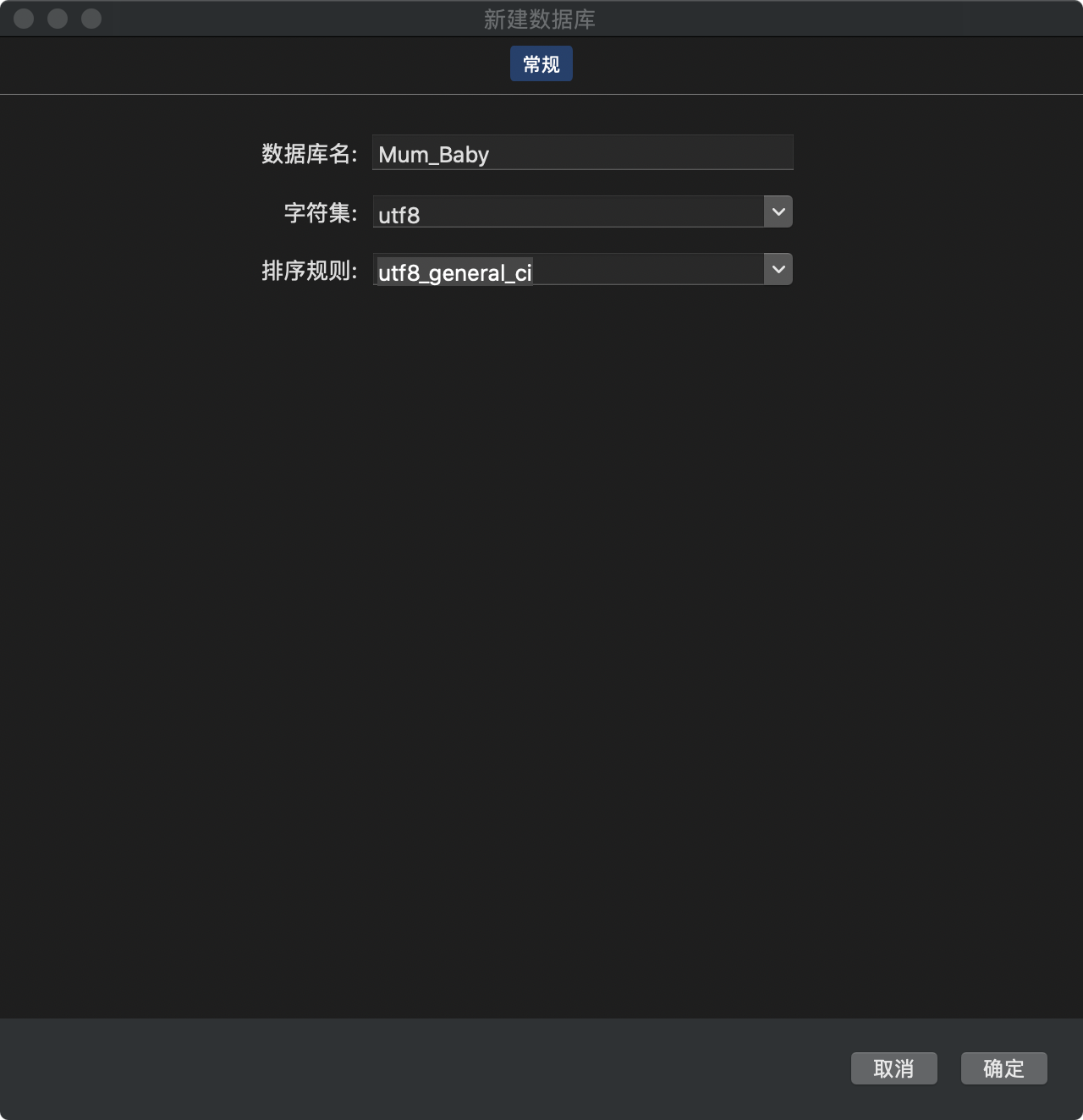Click the minimize window button
Viewport: 1083px width, 1120px height.
tap(58, 19)
